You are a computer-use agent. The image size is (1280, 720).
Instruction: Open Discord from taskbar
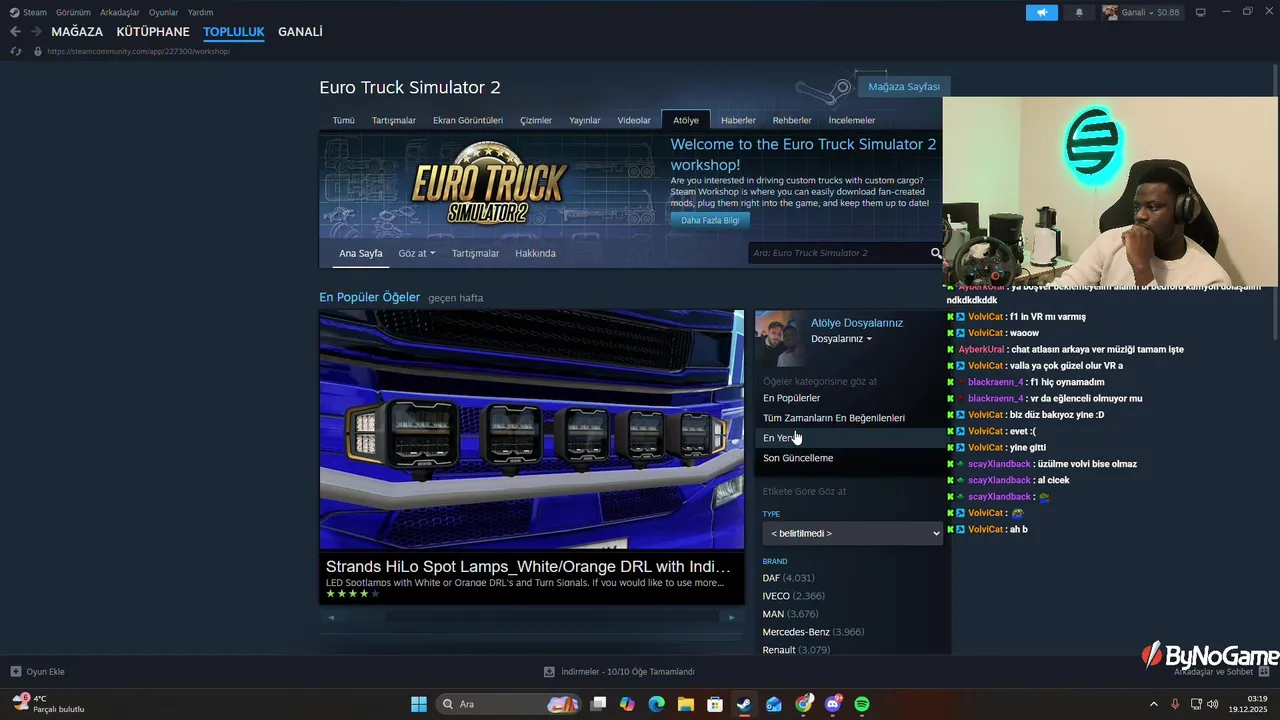833,704
